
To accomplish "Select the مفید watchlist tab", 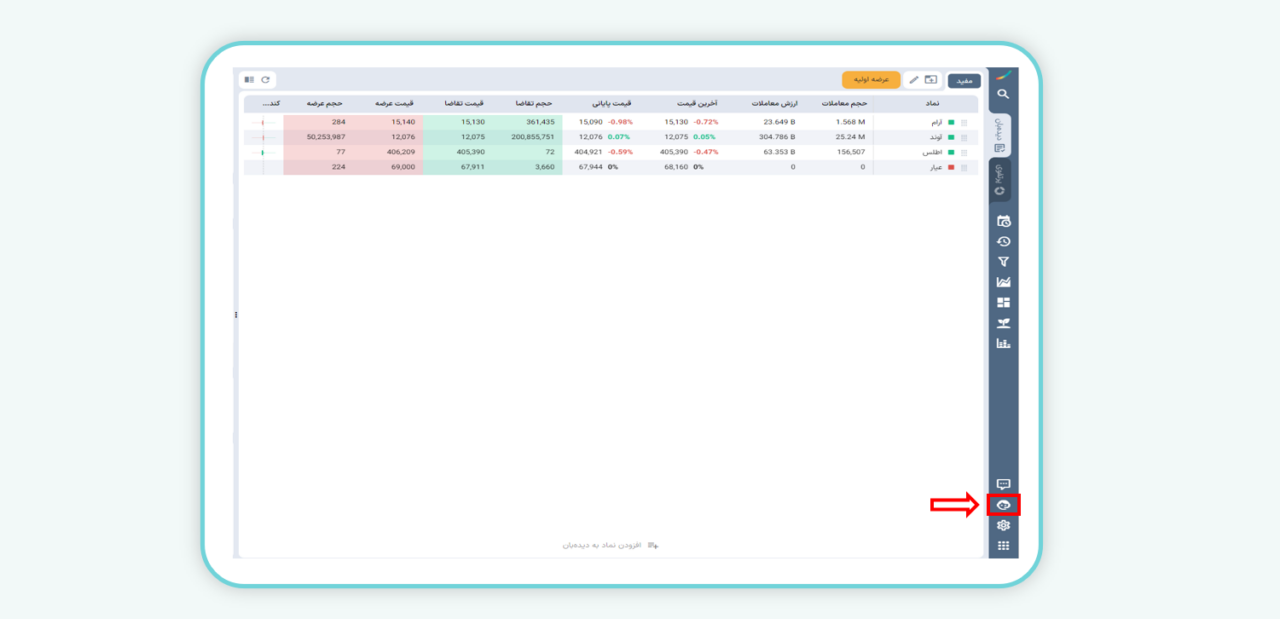I will 964,80.
